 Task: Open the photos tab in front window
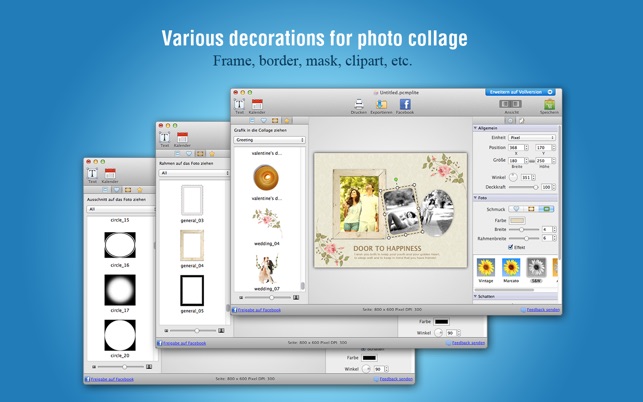click(x=252, y=121)
